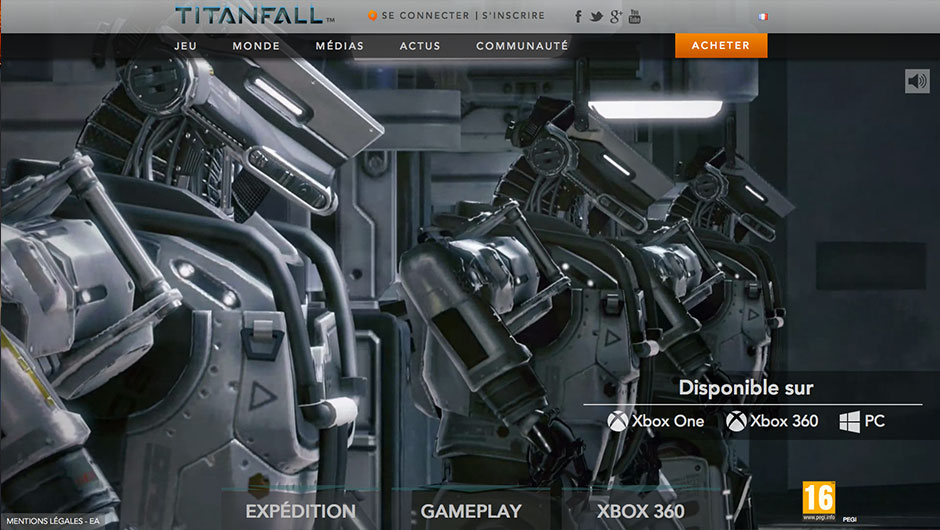This screenshot has height=530, width=940.
Task: Open the Communauté menu
Action: [x=522, y=46]
